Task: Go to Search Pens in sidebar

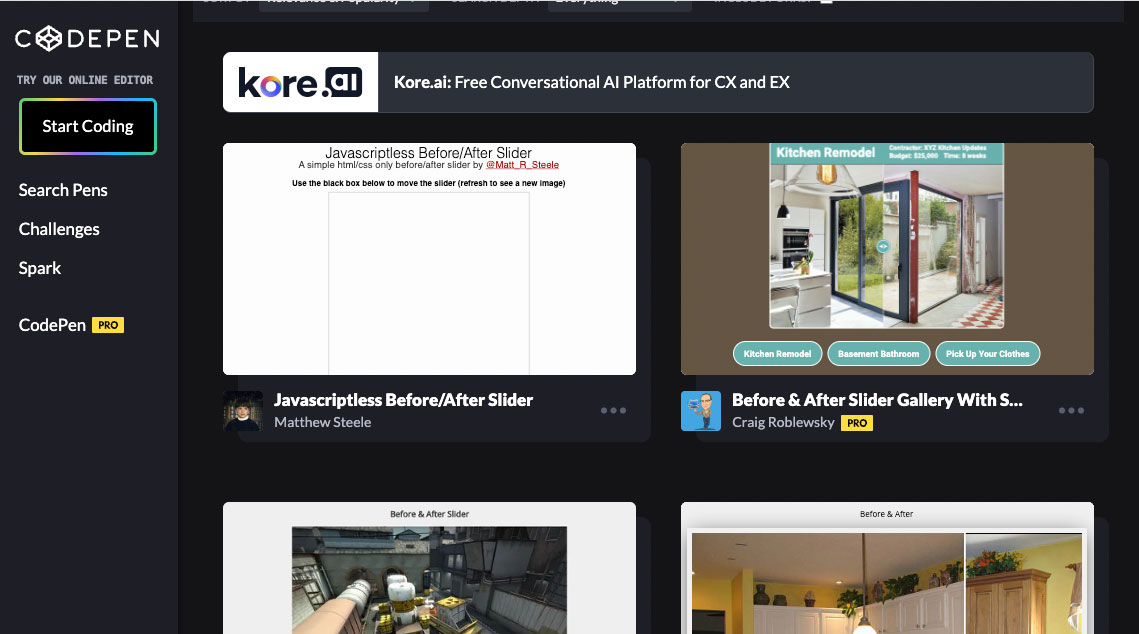Action: pyautogui.click(x=63, y=190)
